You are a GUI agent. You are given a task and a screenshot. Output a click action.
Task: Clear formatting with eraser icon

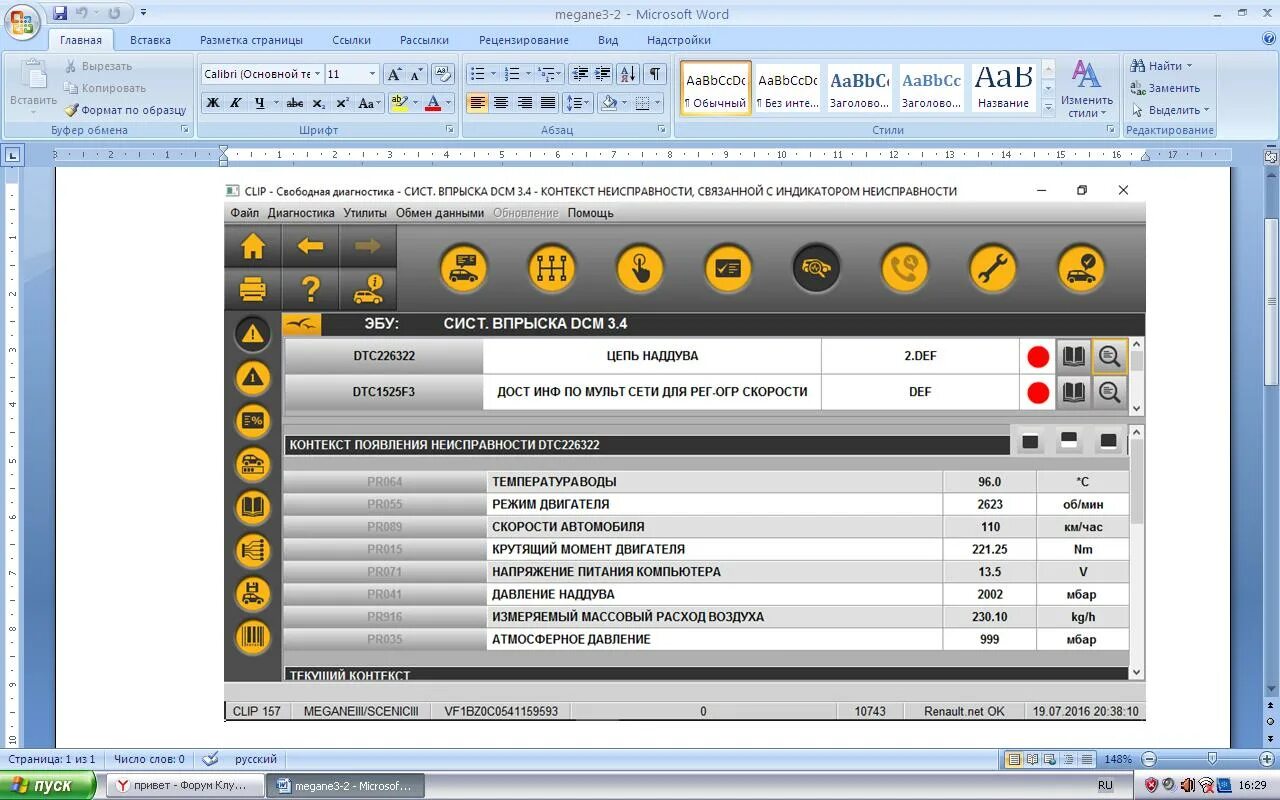(444, 74)
